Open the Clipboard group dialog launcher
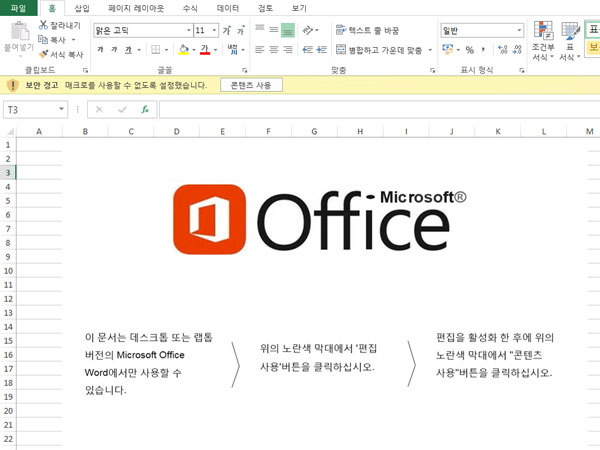Viewport: 600px width, 450px height. tap(85, 70)
